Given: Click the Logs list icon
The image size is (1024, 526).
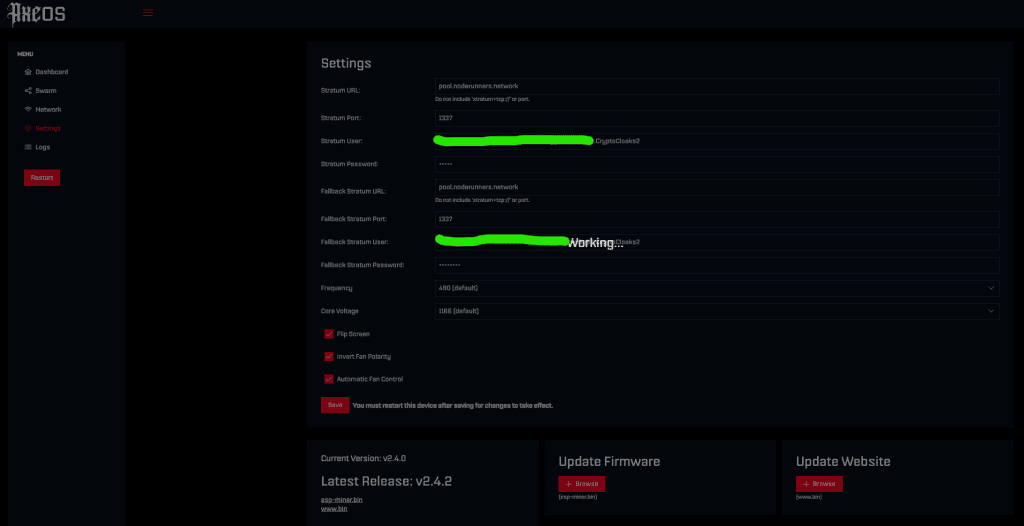Looking at the screenshot, I should [x=27, y=148].
